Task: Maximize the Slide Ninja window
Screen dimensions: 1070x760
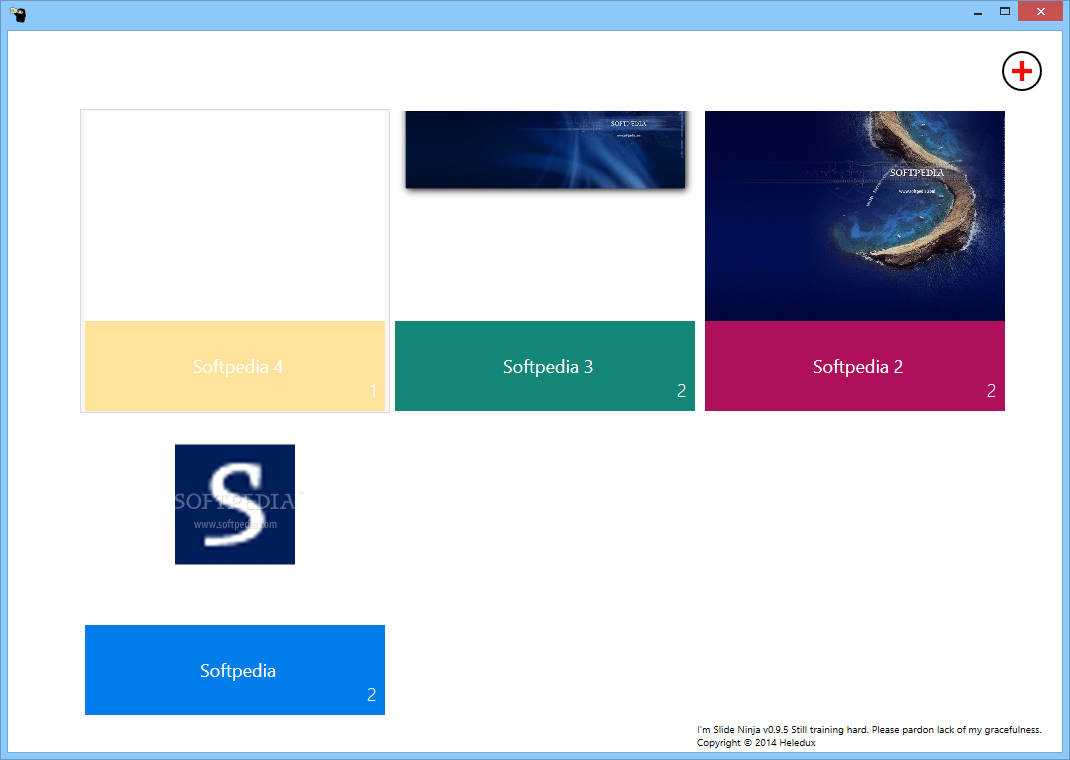Action: tap(1004, 12)
